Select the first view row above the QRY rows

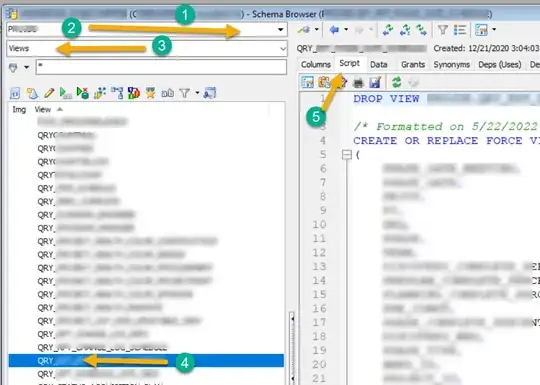(x=146, y=122)
